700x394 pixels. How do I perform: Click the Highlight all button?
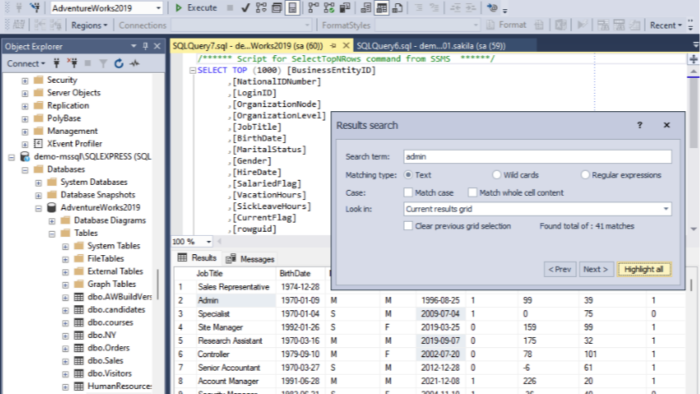click(x=644, y=269)
